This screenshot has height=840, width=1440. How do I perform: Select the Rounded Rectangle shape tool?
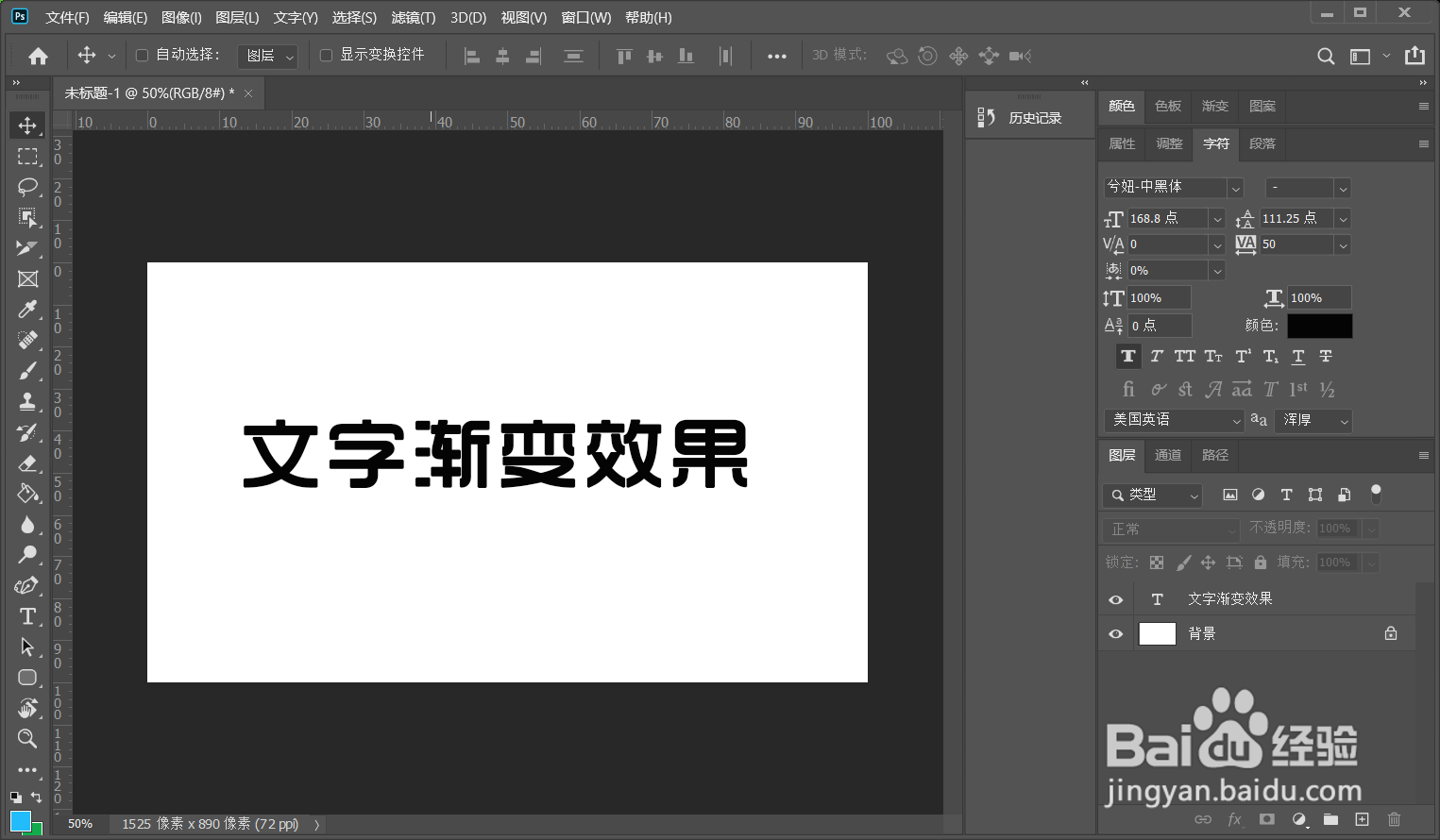pos(27,678)
